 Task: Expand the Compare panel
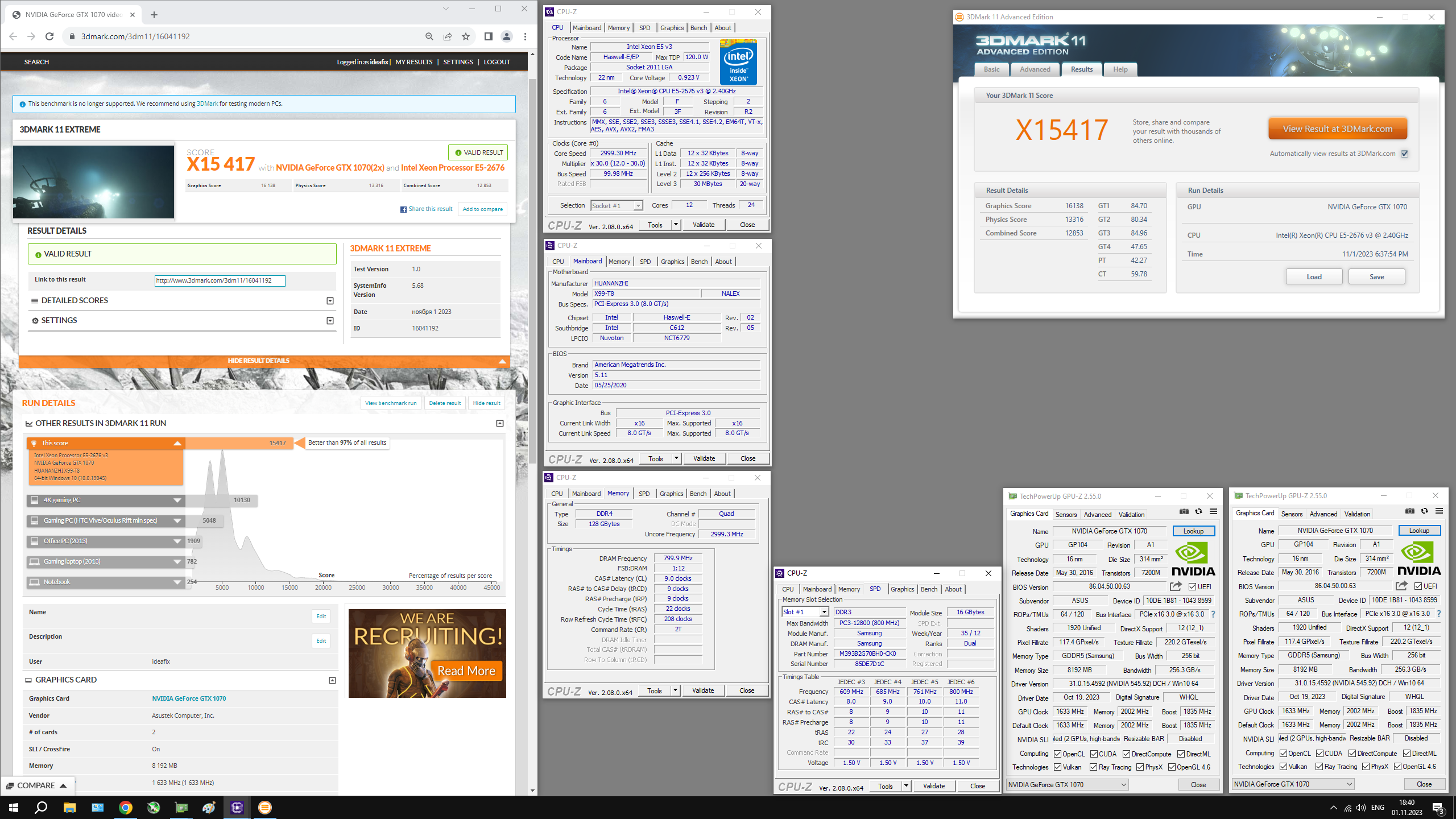tap(37, 786)
